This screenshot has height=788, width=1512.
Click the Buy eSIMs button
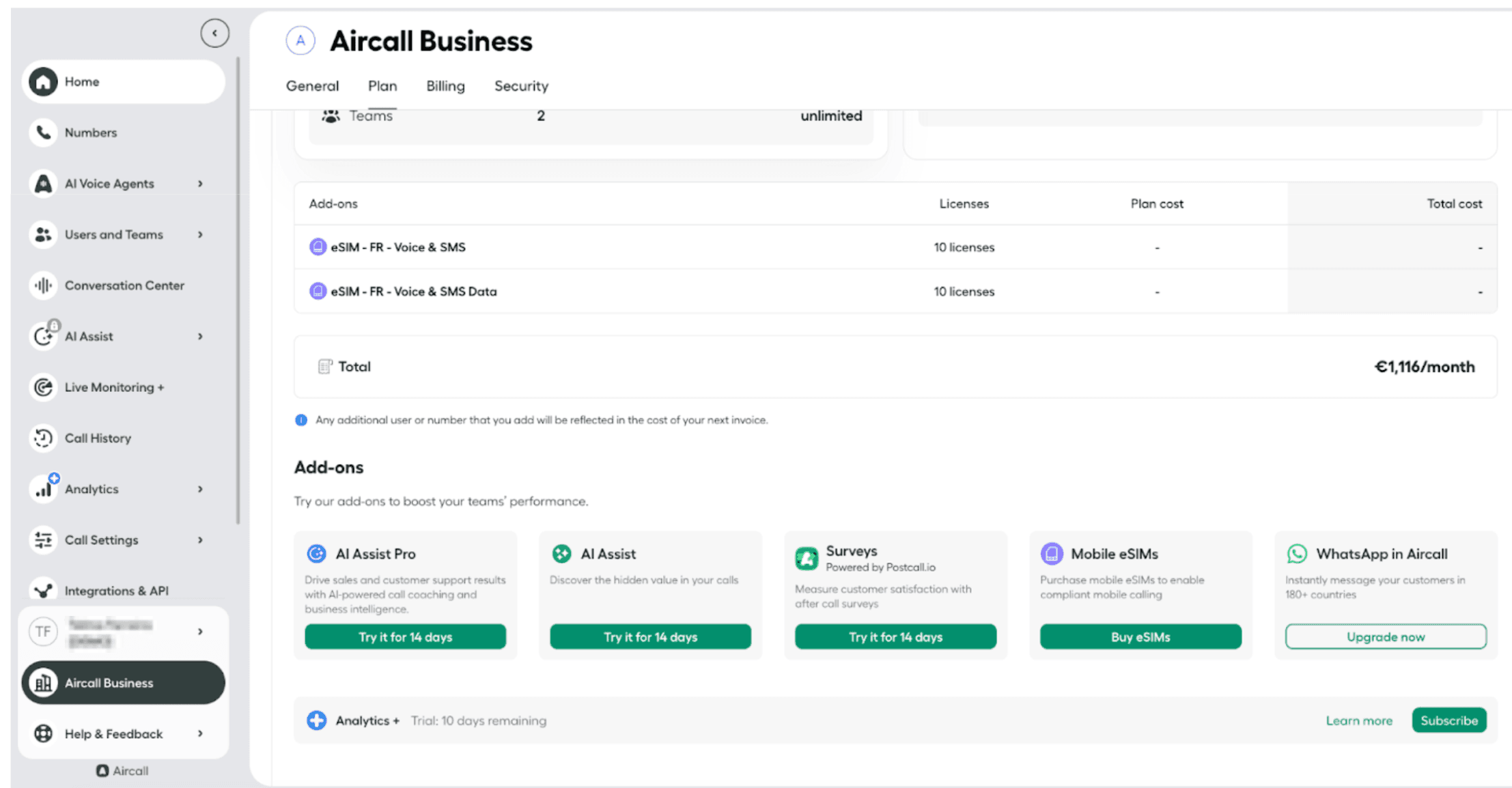(1140, 636)
